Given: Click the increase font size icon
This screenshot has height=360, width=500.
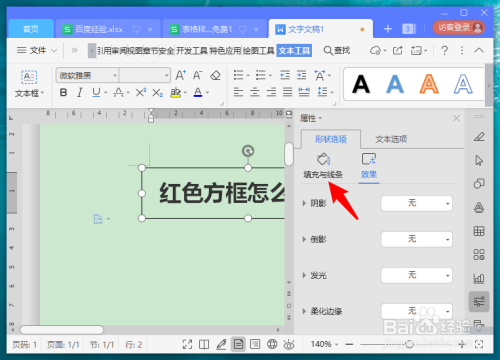Looking at the screenshot, I should 181,75.
